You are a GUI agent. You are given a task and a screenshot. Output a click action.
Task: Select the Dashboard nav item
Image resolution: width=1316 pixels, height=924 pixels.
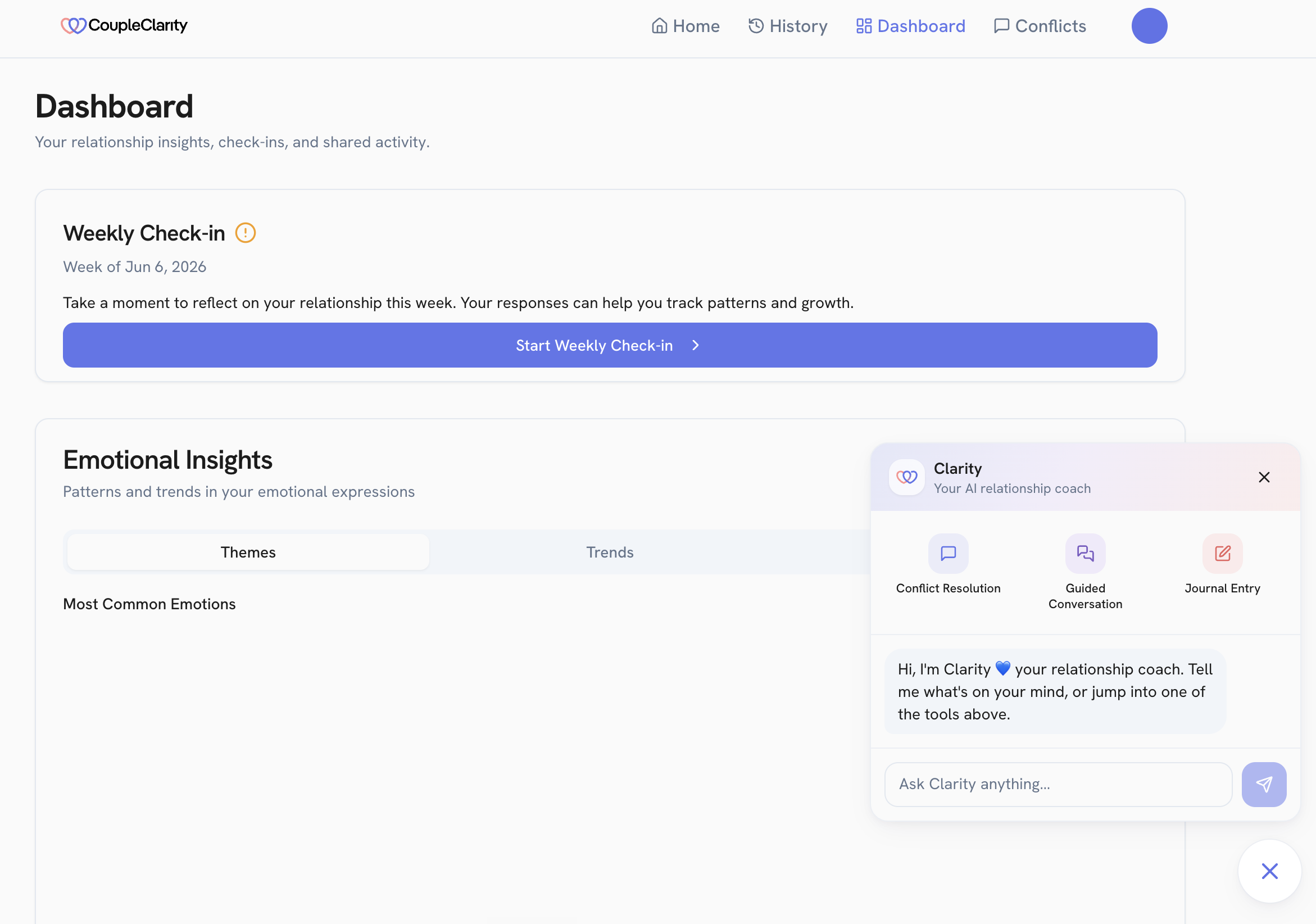(x=910, y=26)
